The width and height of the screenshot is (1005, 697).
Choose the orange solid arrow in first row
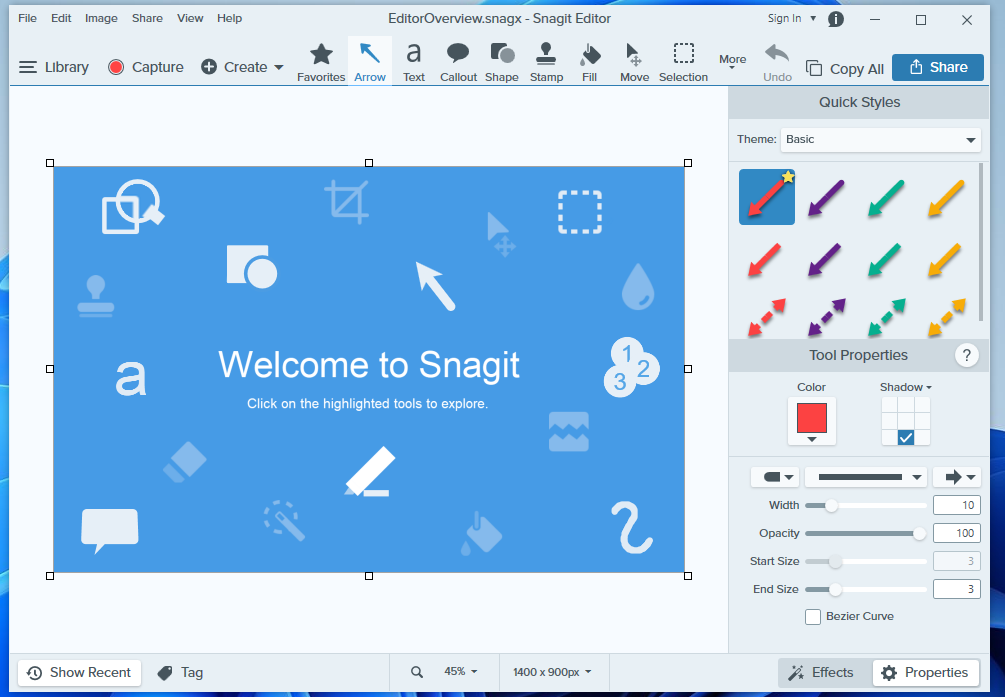(946, 197)
